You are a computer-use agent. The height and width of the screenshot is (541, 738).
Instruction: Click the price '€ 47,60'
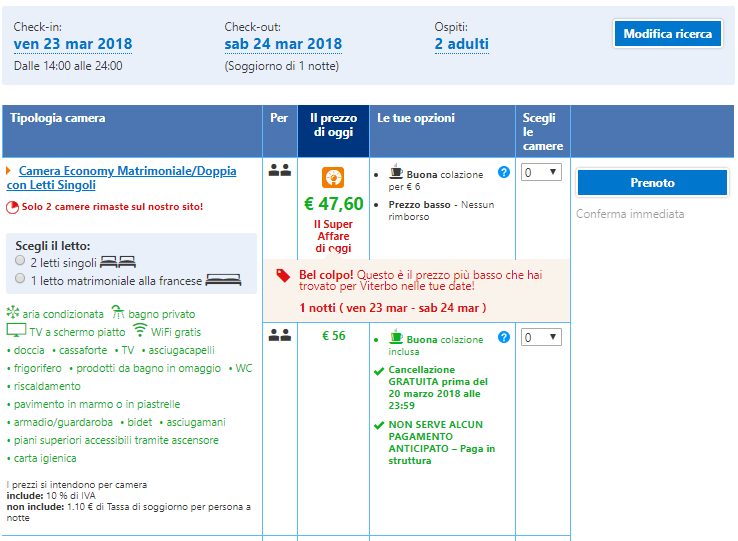(x=333, y=204)
